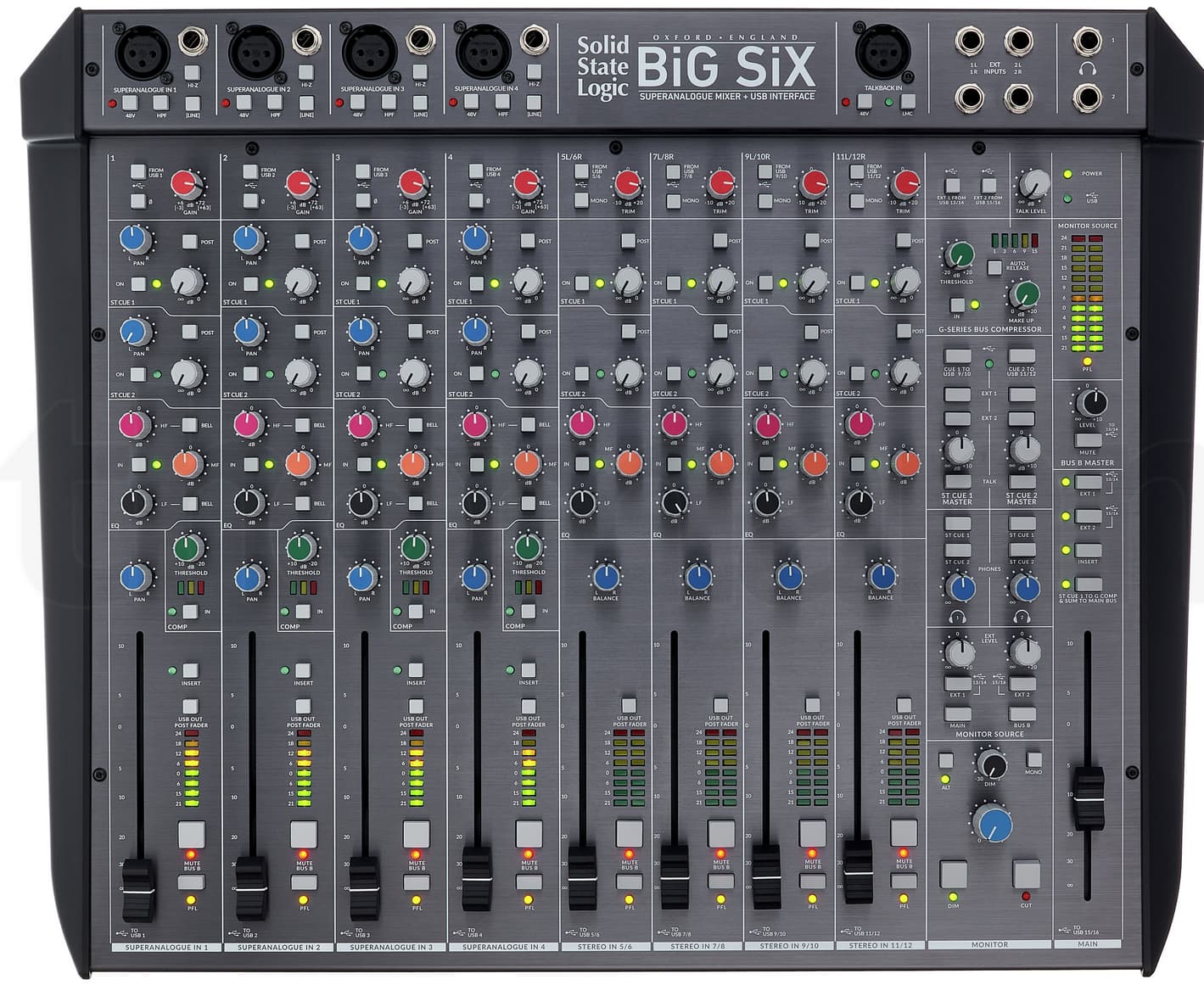Click the fader cap of Superanalogue In 1
The width and height of the screenshot is (1204, 996).
coord(138,890)
